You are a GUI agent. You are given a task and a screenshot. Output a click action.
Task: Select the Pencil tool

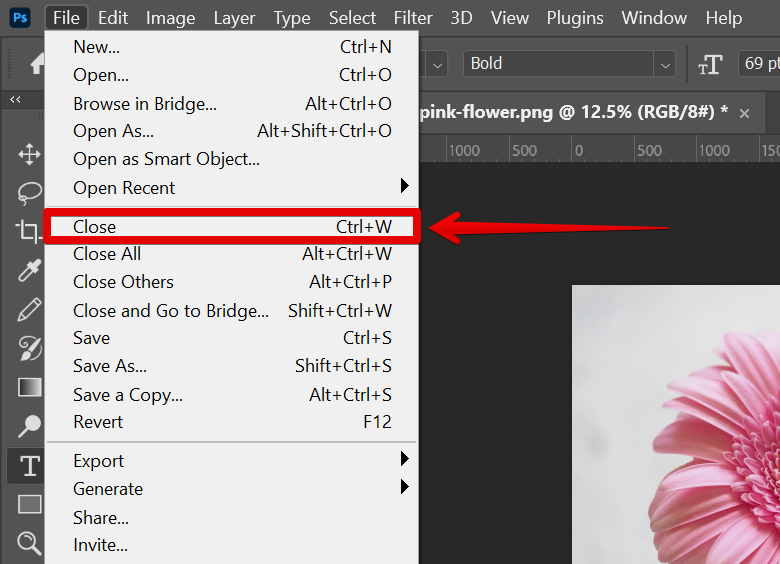(x=29, y=309)
